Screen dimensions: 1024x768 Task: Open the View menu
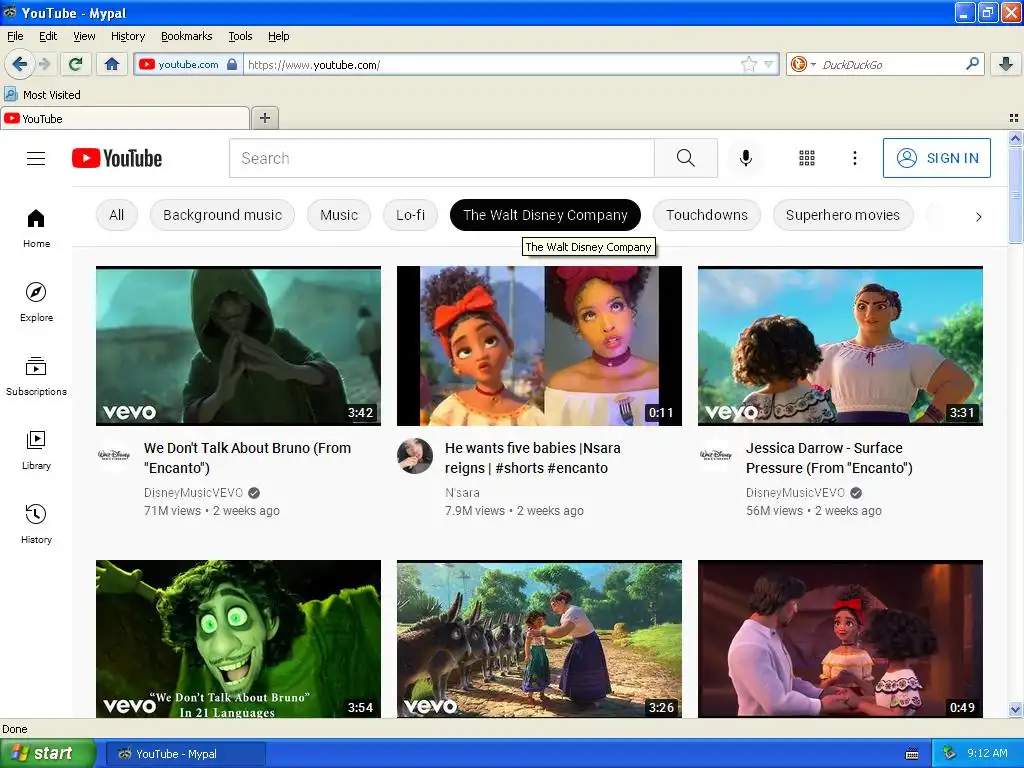[x=84, y=36]
